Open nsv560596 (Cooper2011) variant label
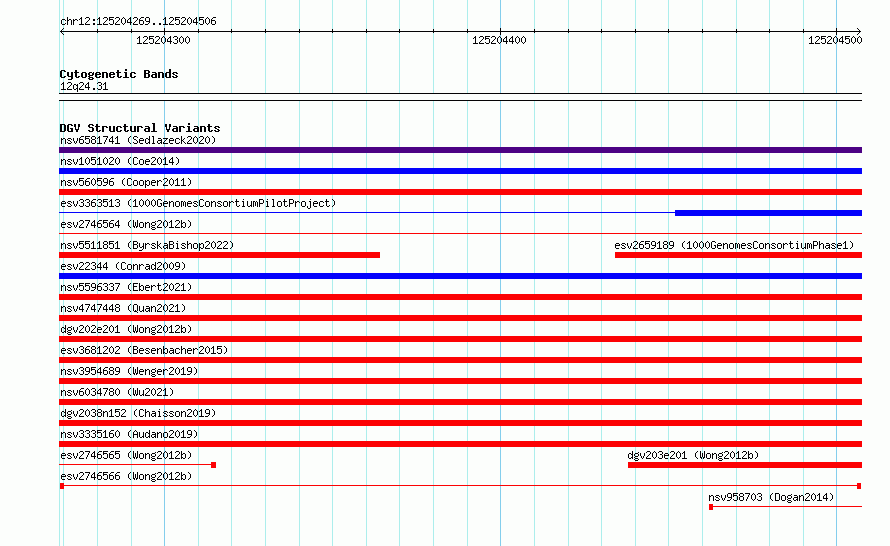Screen dimensions: 890x546 [126, 182]
